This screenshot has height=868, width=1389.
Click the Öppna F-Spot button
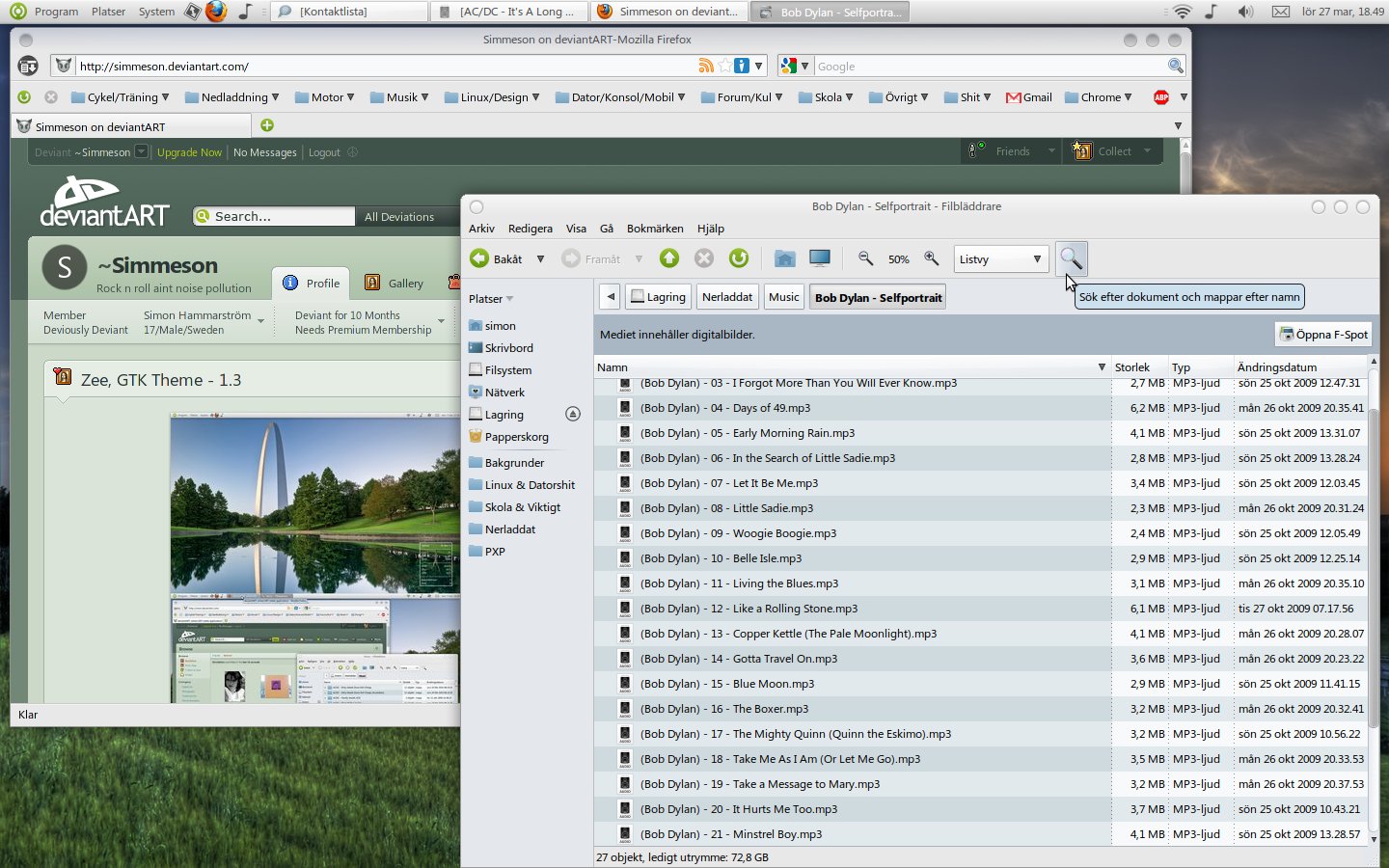pyautogui.click(x=1323, y=335)
